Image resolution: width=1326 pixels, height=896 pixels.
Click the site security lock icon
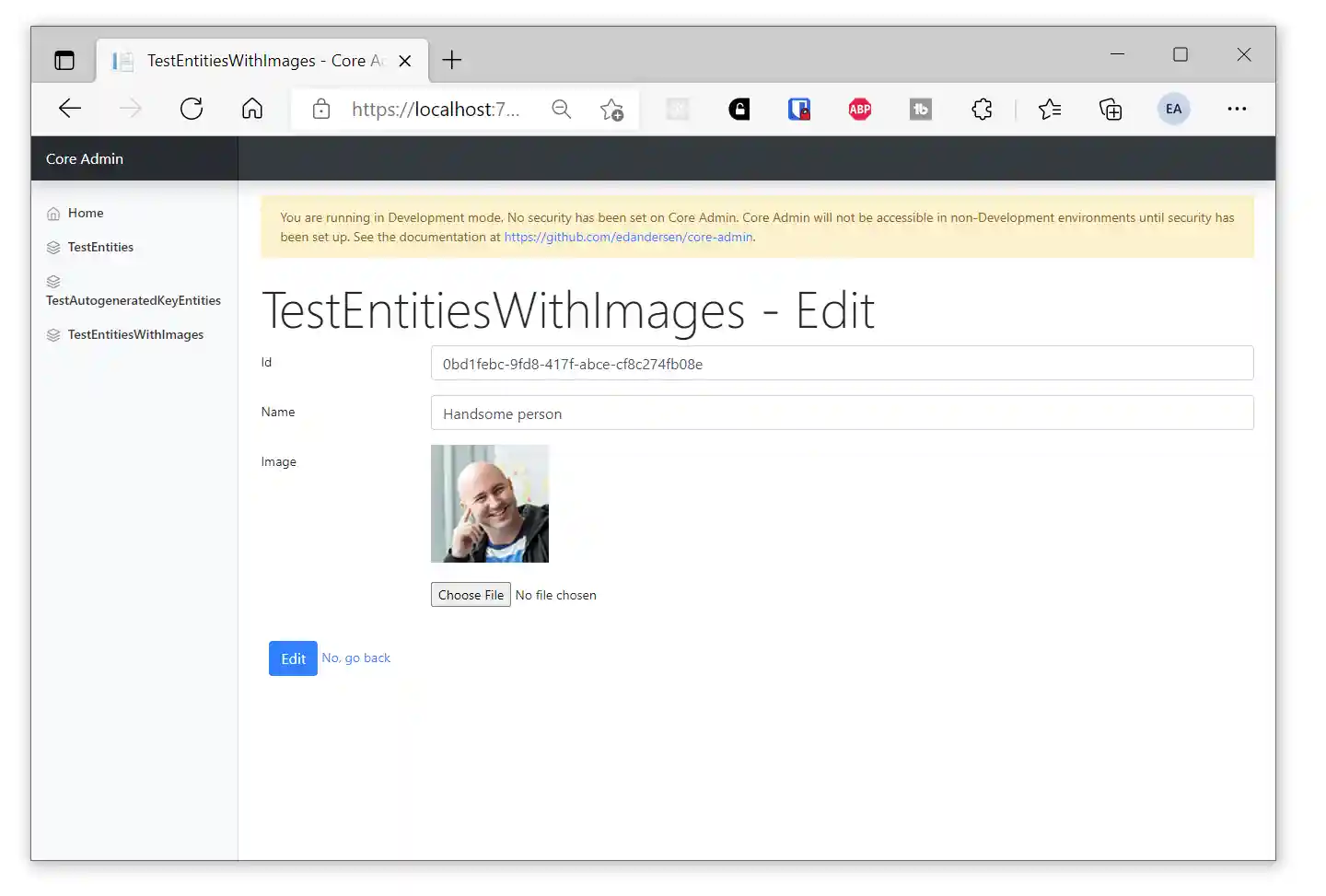tap(320, 109)
